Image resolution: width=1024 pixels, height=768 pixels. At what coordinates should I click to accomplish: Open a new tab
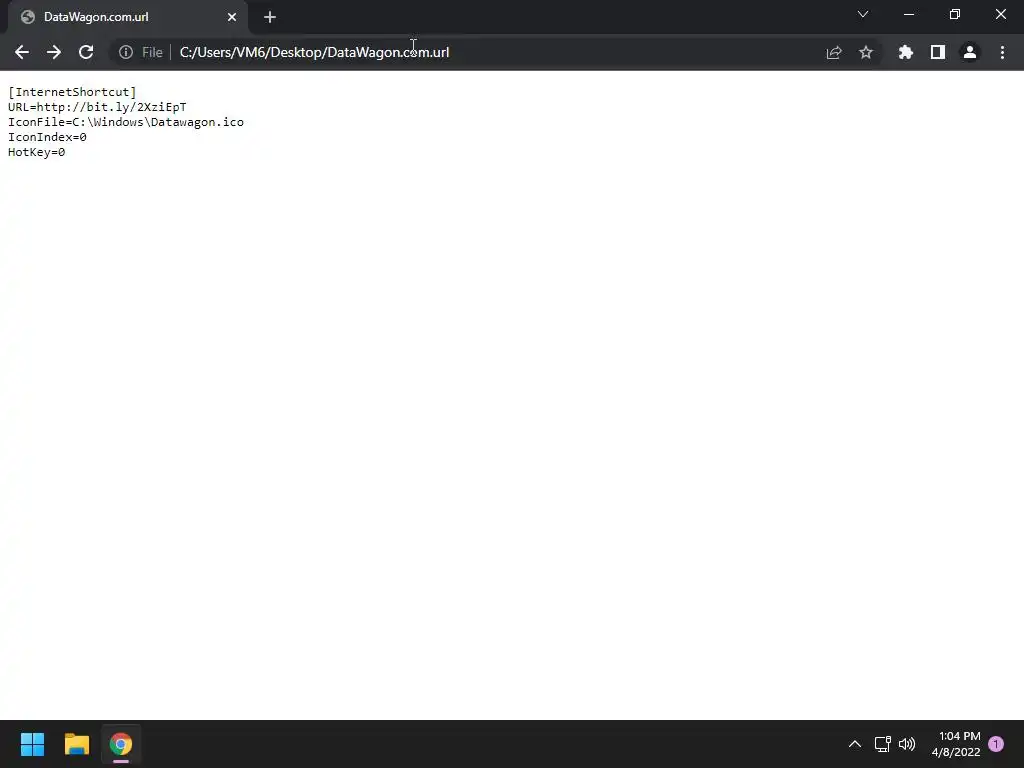(x=270, y=17)
